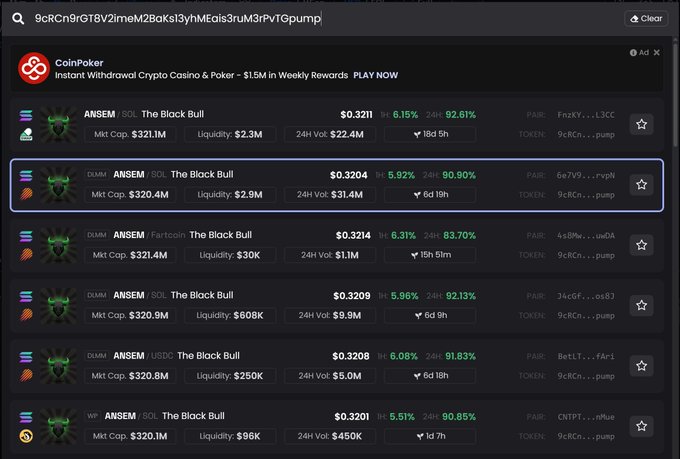Favorite the pair 4s8Mw...uwDA

click(641, 245)
